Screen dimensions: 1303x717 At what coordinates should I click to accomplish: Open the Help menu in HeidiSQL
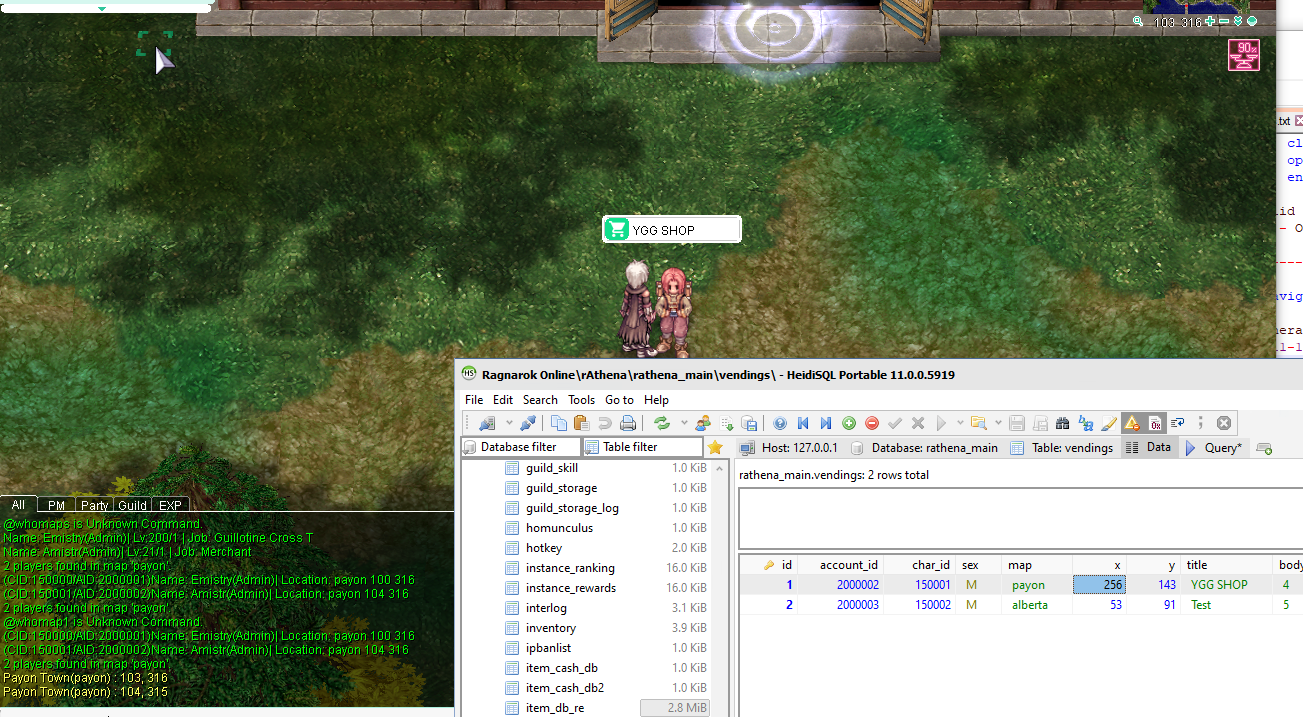[x=656, y=400]
